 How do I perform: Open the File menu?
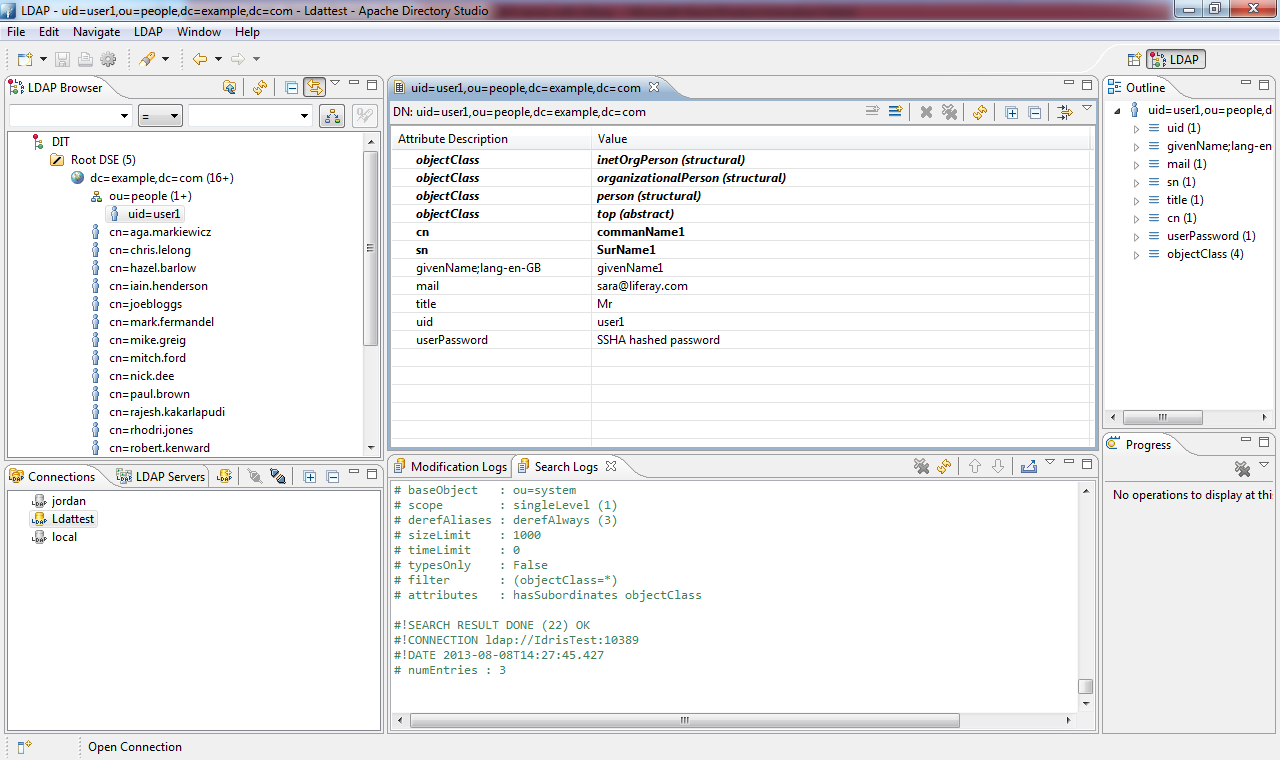coord(16,32)
